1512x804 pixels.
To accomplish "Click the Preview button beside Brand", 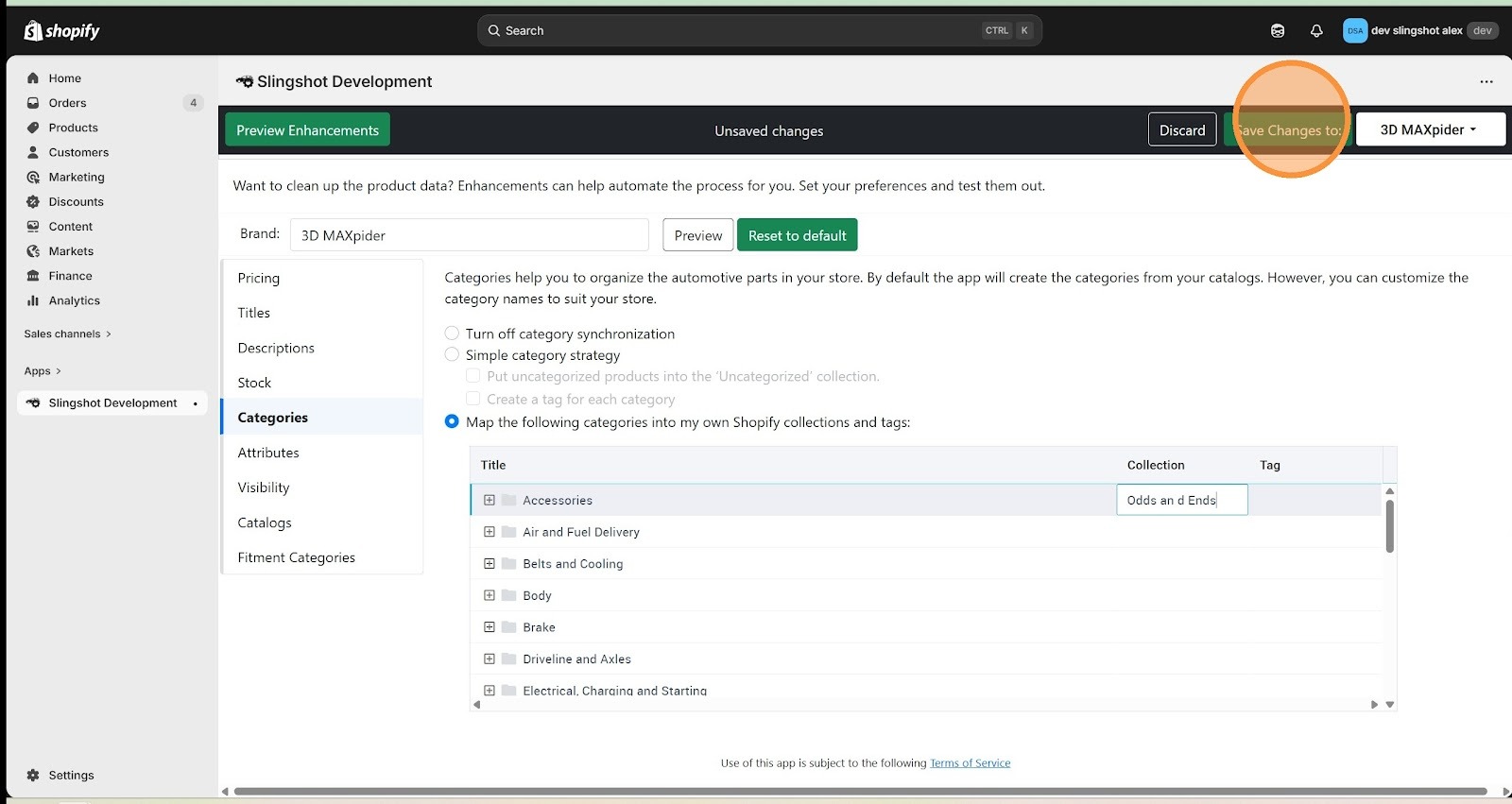I will [x=698, y=235].
